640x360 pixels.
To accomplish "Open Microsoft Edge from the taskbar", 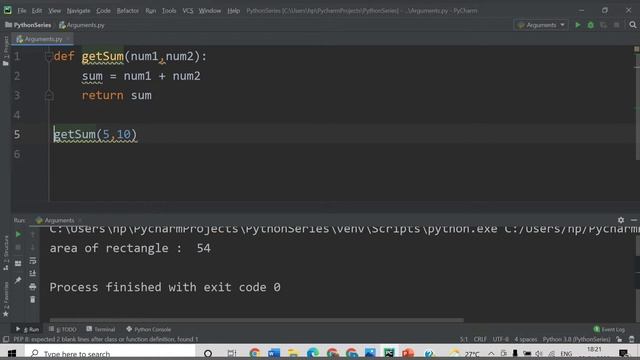I will click(313, 353).
